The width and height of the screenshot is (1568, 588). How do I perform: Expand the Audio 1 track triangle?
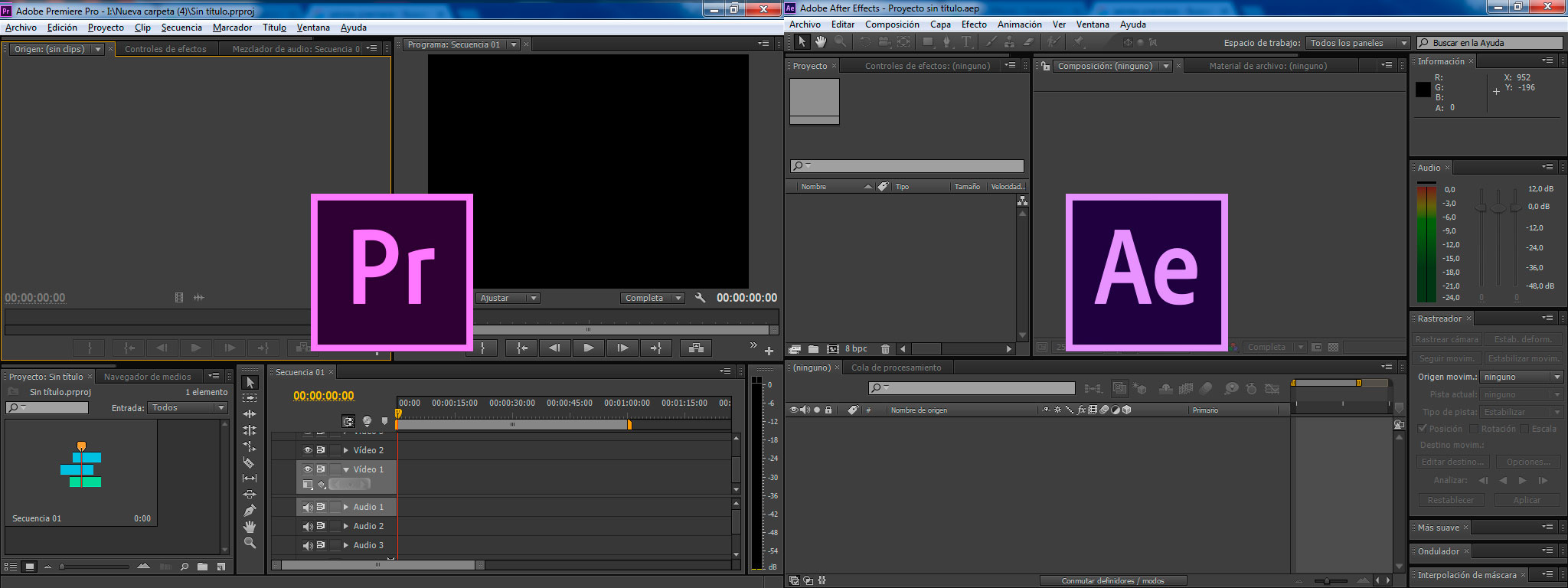tap(346, 507)
